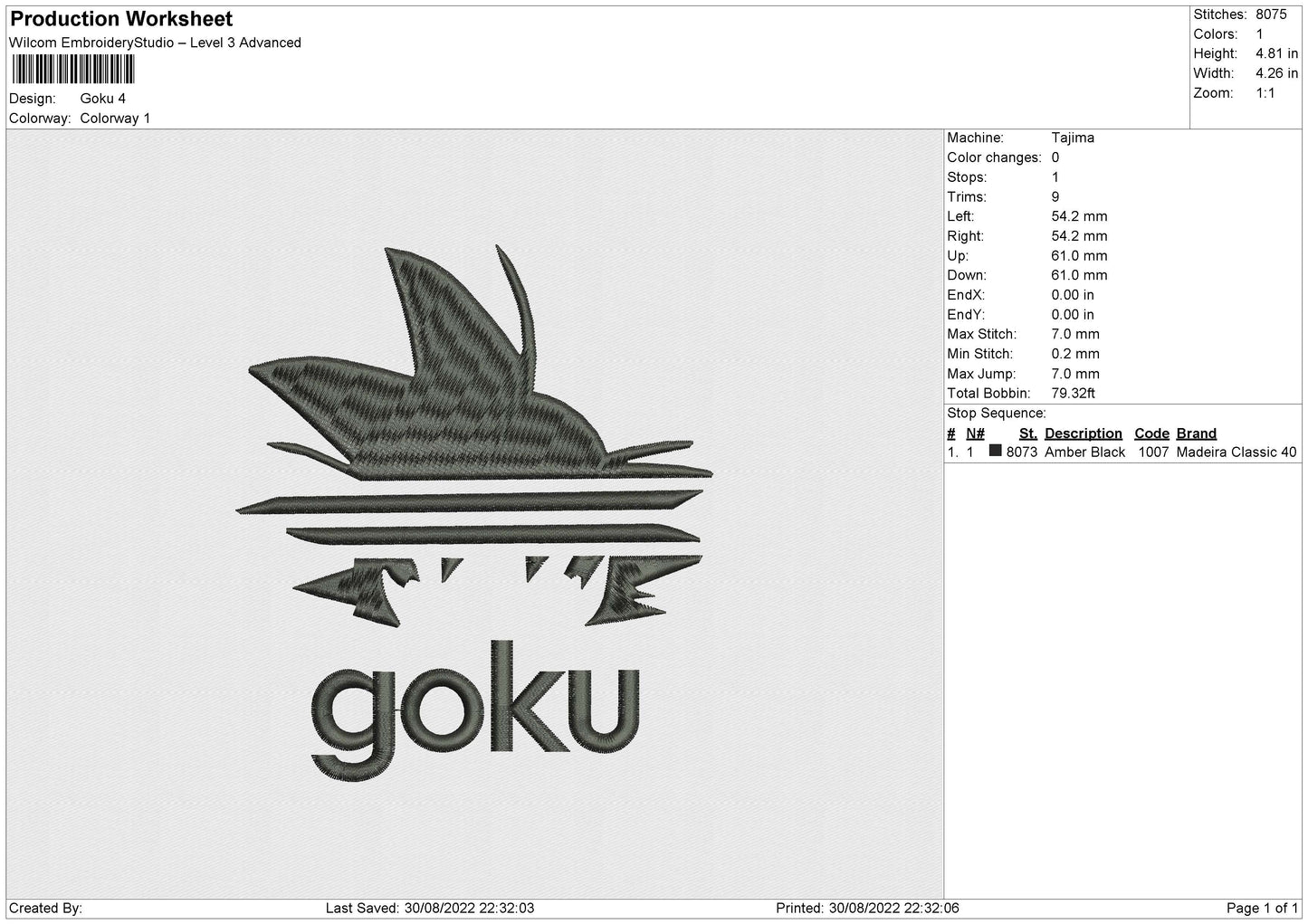Click the Max Stitch value 7.0 mm
This screenshot has height=924, width=1308.
[x=1075, y=334]
